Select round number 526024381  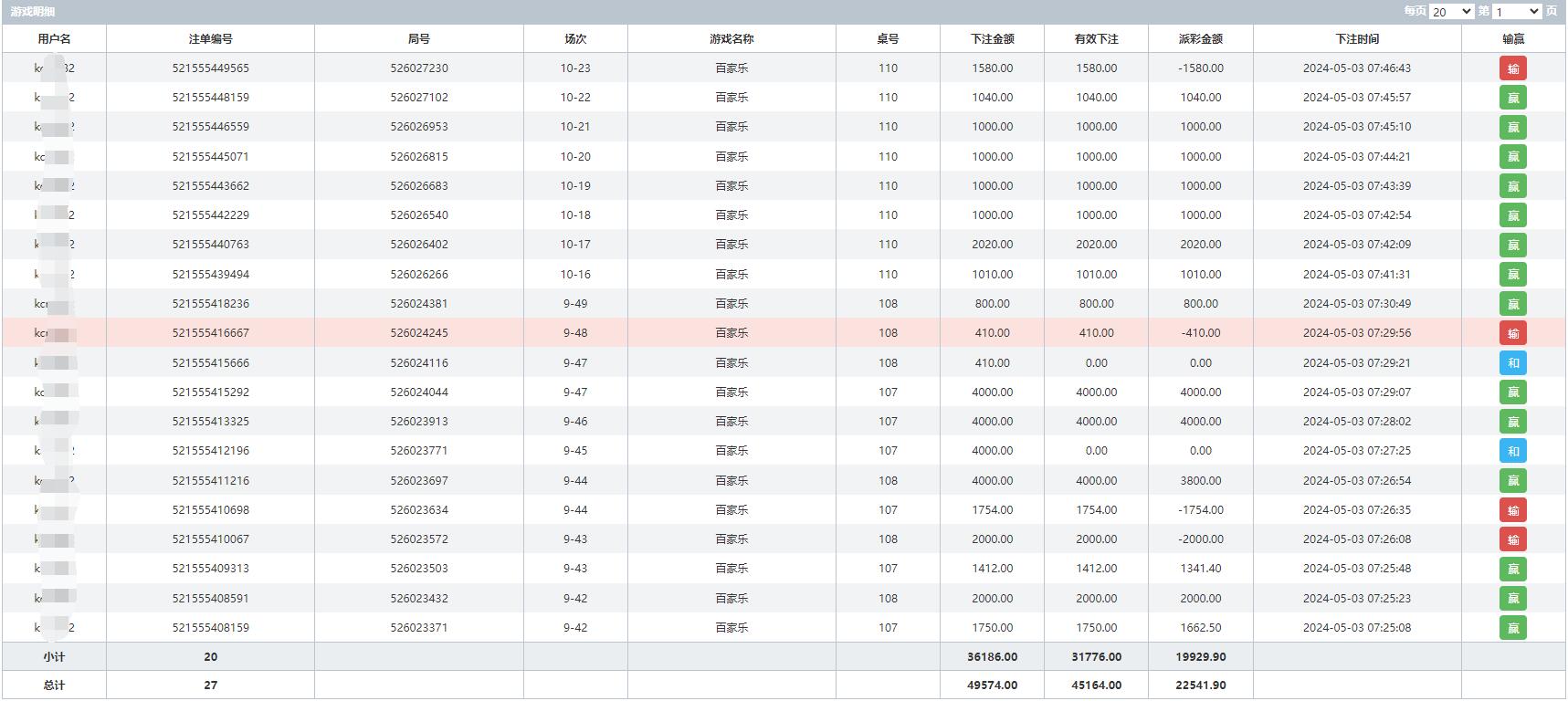point(419,304)
